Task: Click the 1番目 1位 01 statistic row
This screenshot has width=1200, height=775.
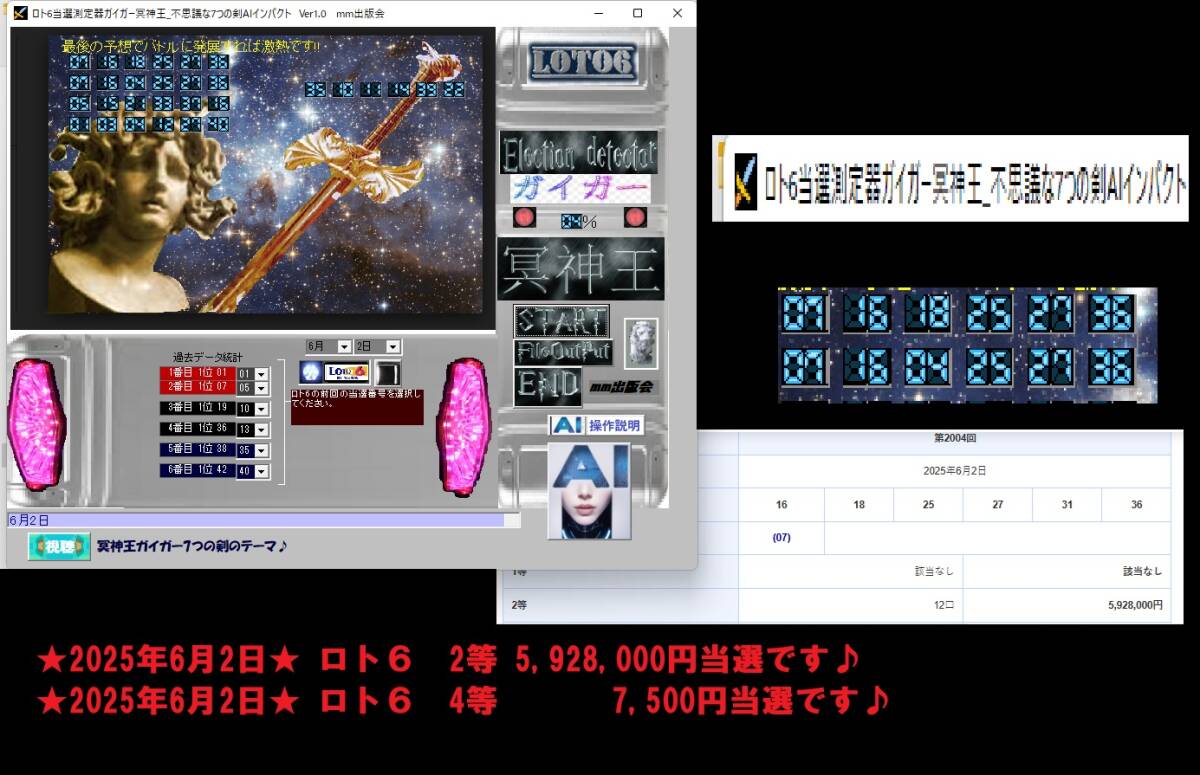Action: tap(197, 373)
